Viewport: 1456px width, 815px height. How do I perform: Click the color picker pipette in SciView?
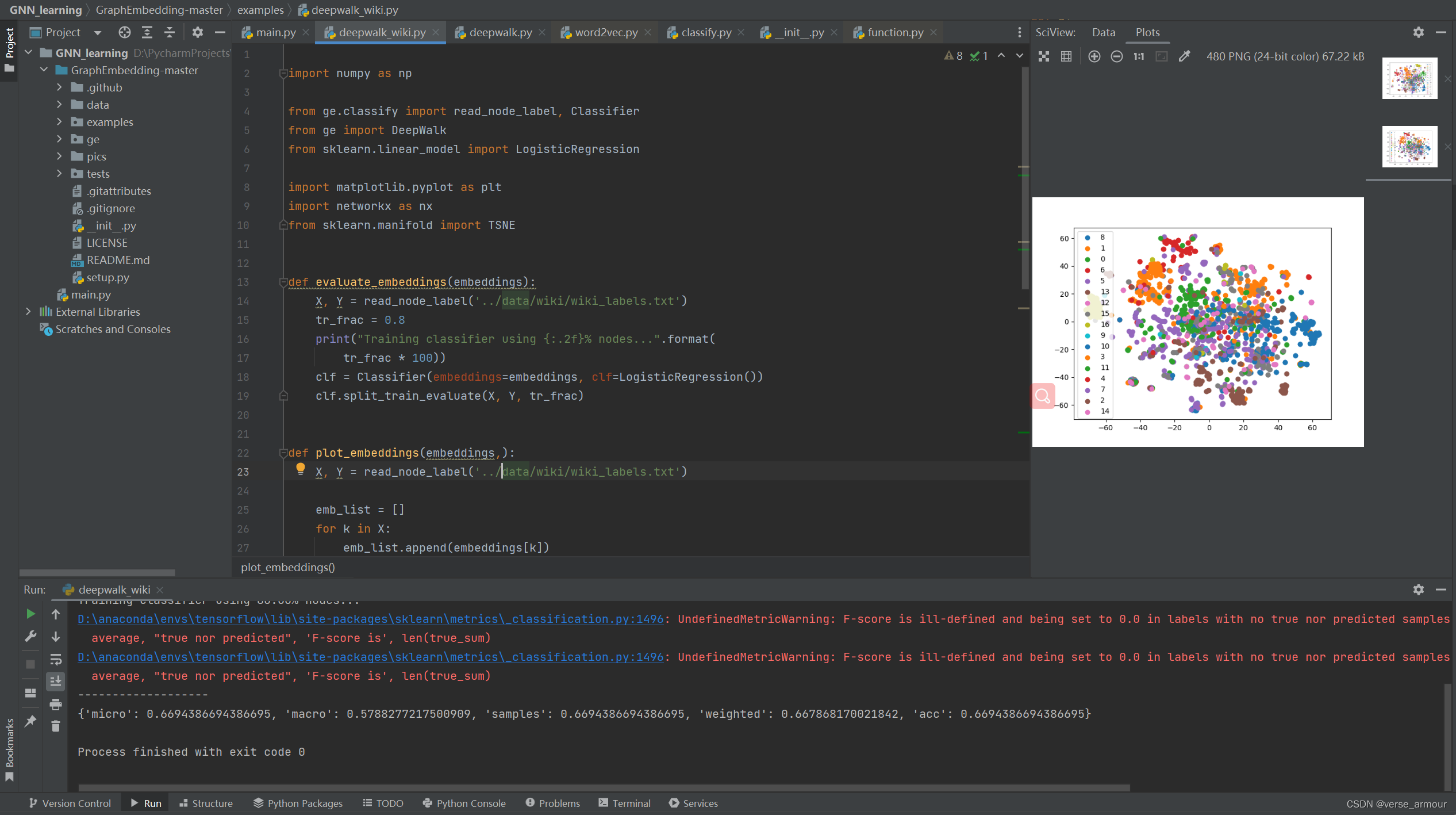(x=1184, y=56)
